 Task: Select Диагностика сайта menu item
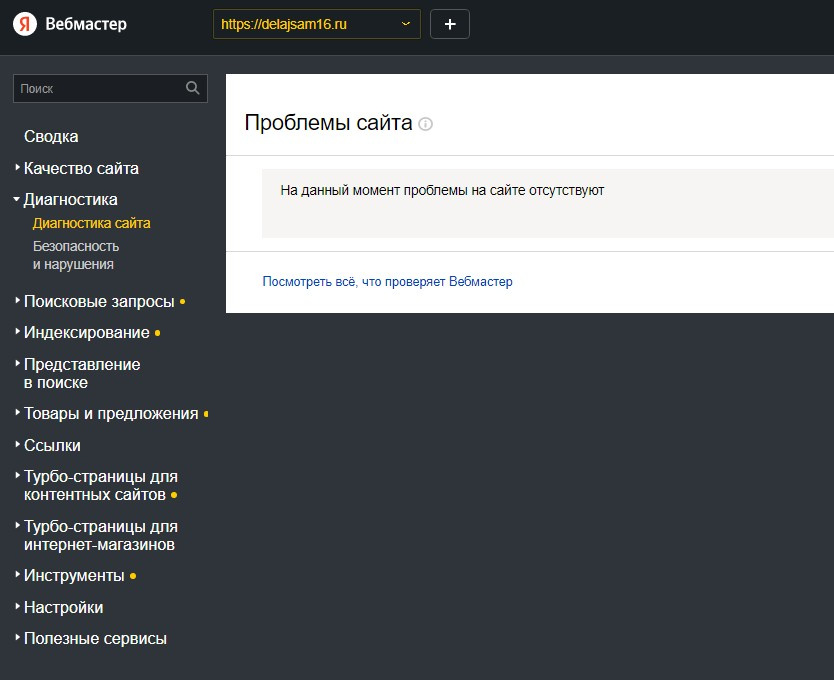[x=91, y=223]
